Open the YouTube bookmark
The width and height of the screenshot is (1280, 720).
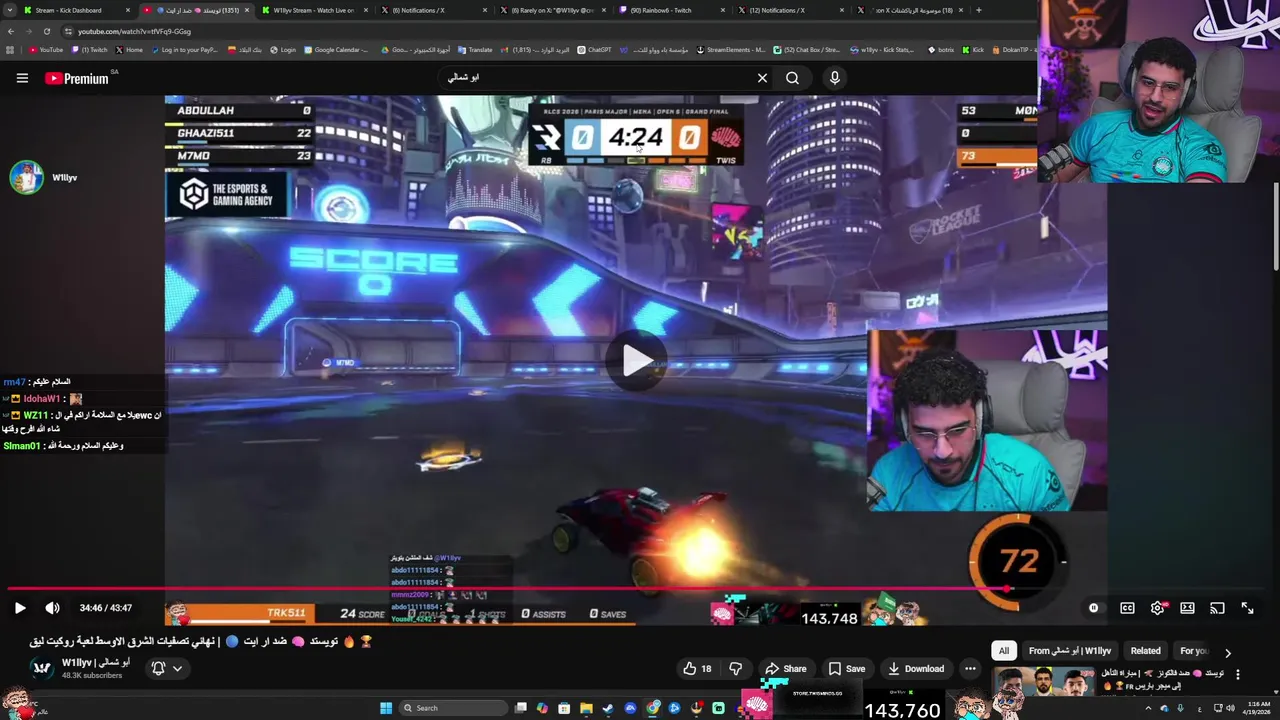click(x=46, y=49)
